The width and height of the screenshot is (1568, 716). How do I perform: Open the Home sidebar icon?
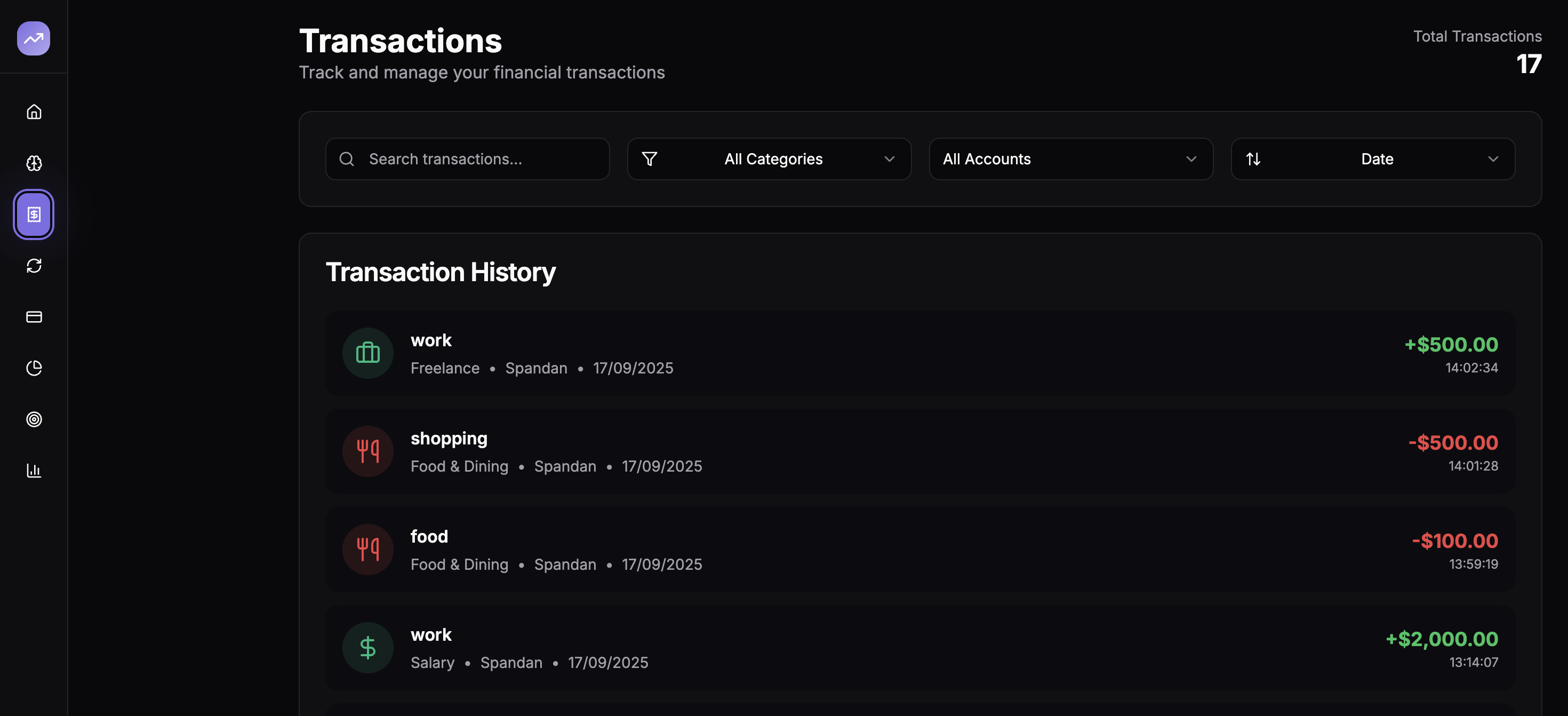pos(34,112)
